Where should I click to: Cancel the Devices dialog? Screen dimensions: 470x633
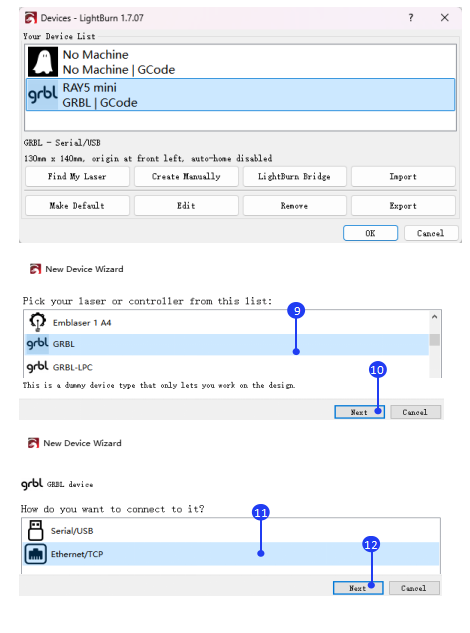click(431, 233)
